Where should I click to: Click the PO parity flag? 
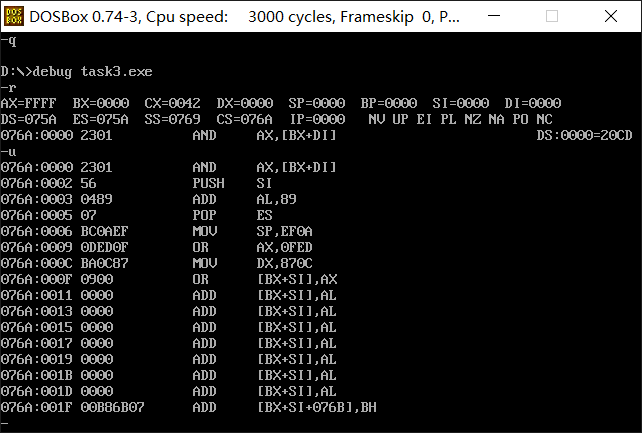(x=520, y=119)
